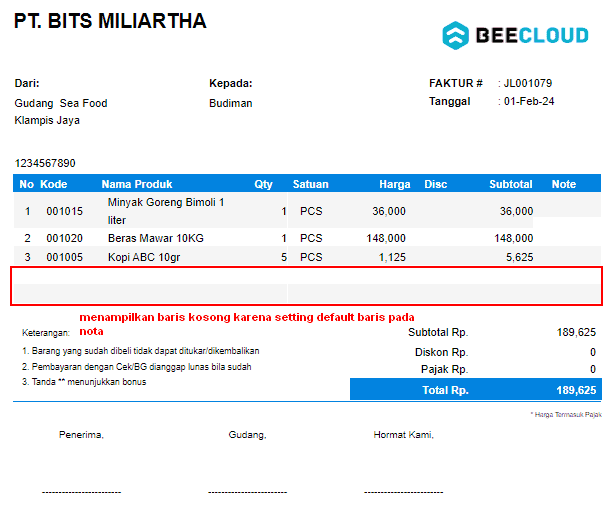Screen dimensions: 616x507
Task: Click the Subtotal column header
Action: coord(511,184)
